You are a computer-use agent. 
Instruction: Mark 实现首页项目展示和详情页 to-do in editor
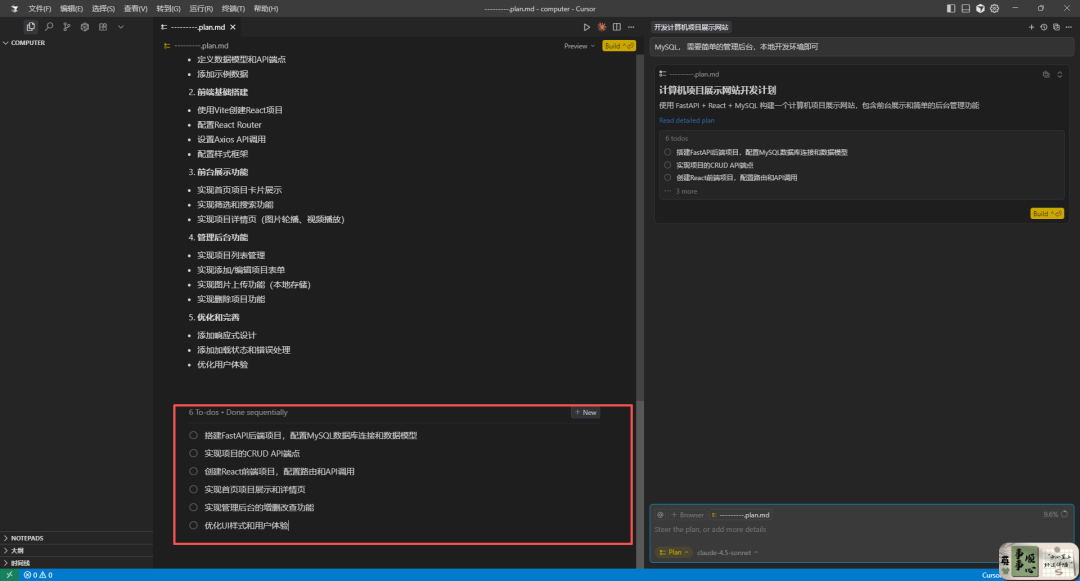pos(194,489)
